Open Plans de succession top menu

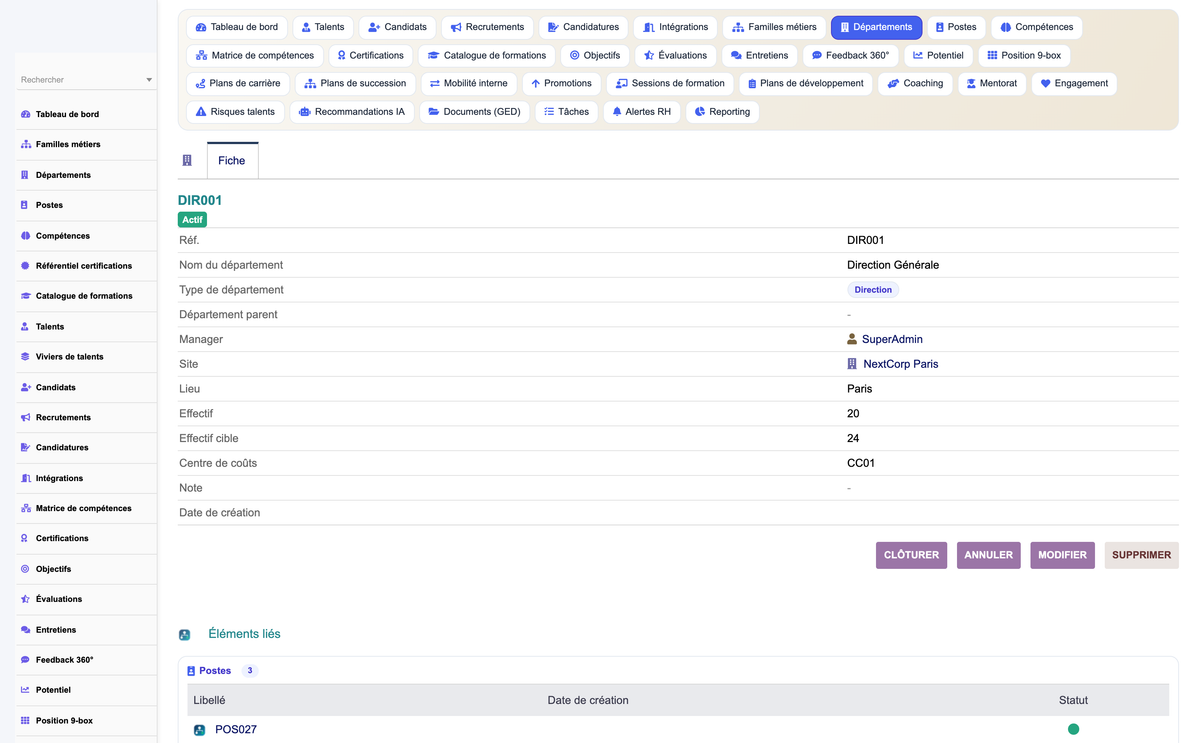355,83
